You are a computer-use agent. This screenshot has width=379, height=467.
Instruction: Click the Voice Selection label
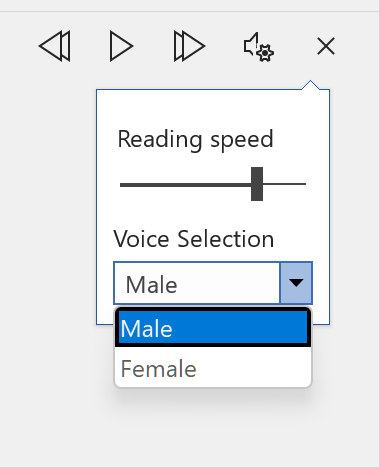193,239
